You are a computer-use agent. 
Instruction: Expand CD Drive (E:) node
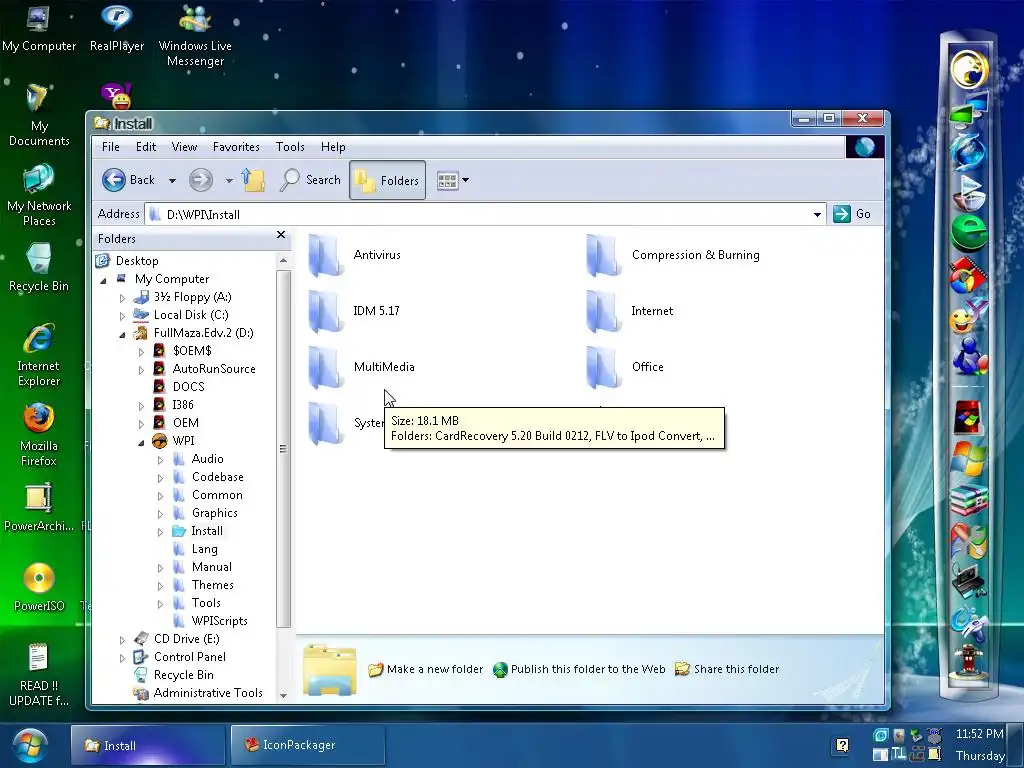122,640
